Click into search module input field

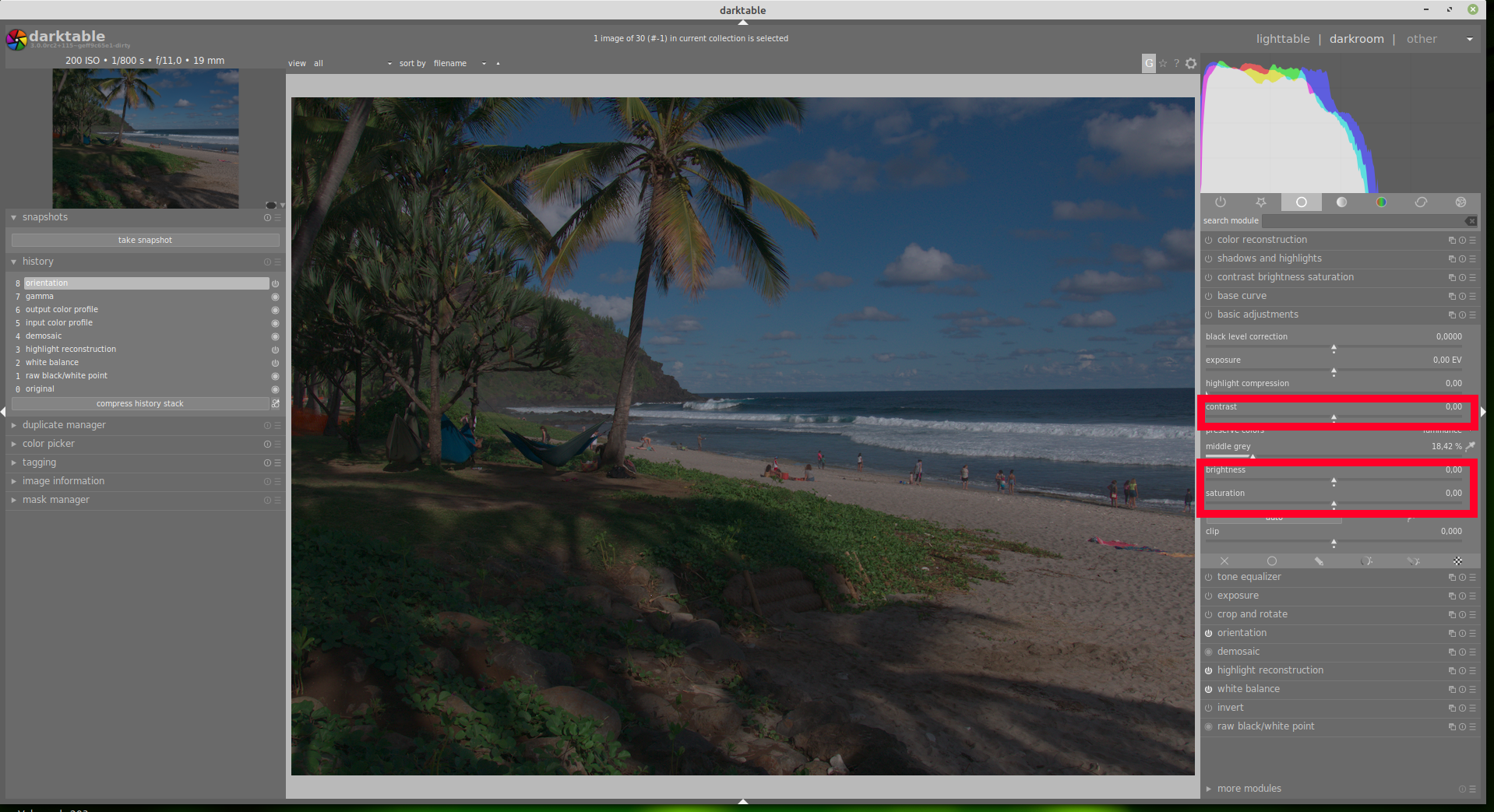click(1363, 221)
